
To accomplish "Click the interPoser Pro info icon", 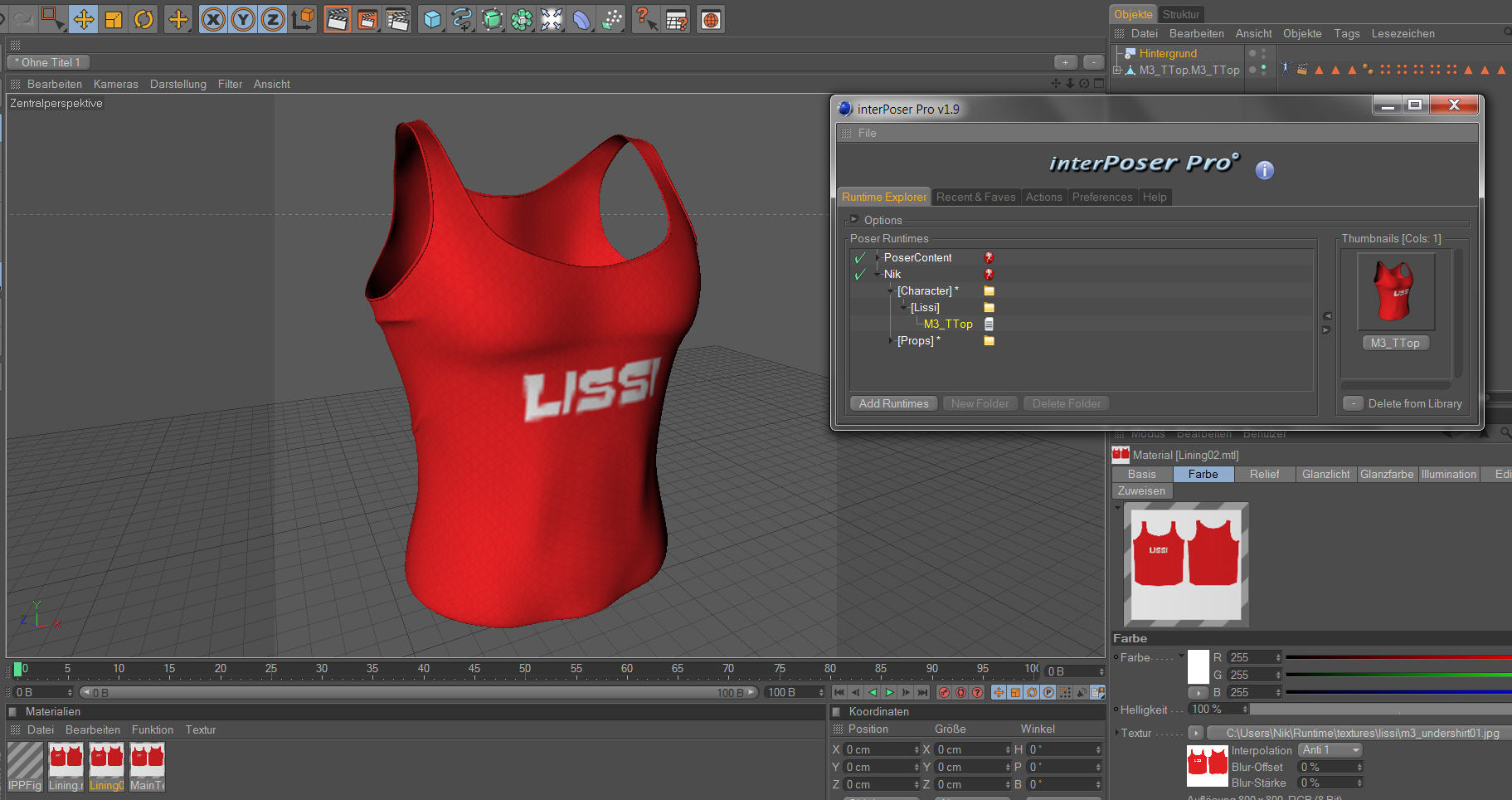I will 1264,170.
